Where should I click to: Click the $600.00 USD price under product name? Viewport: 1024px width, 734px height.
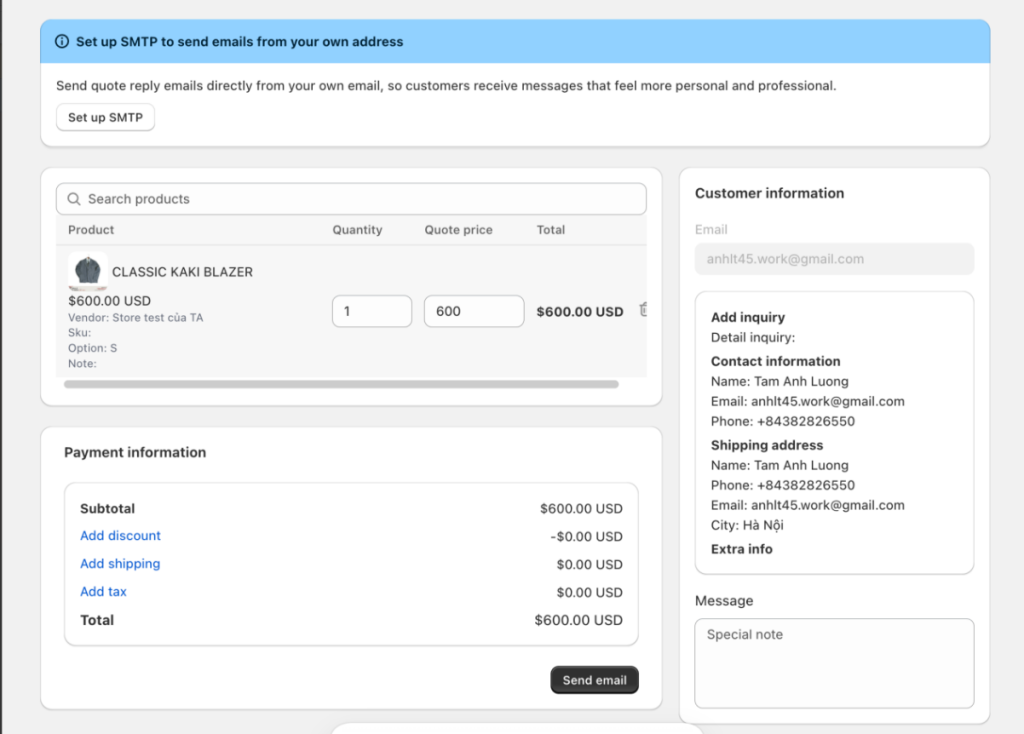click(x=109, y=301)
